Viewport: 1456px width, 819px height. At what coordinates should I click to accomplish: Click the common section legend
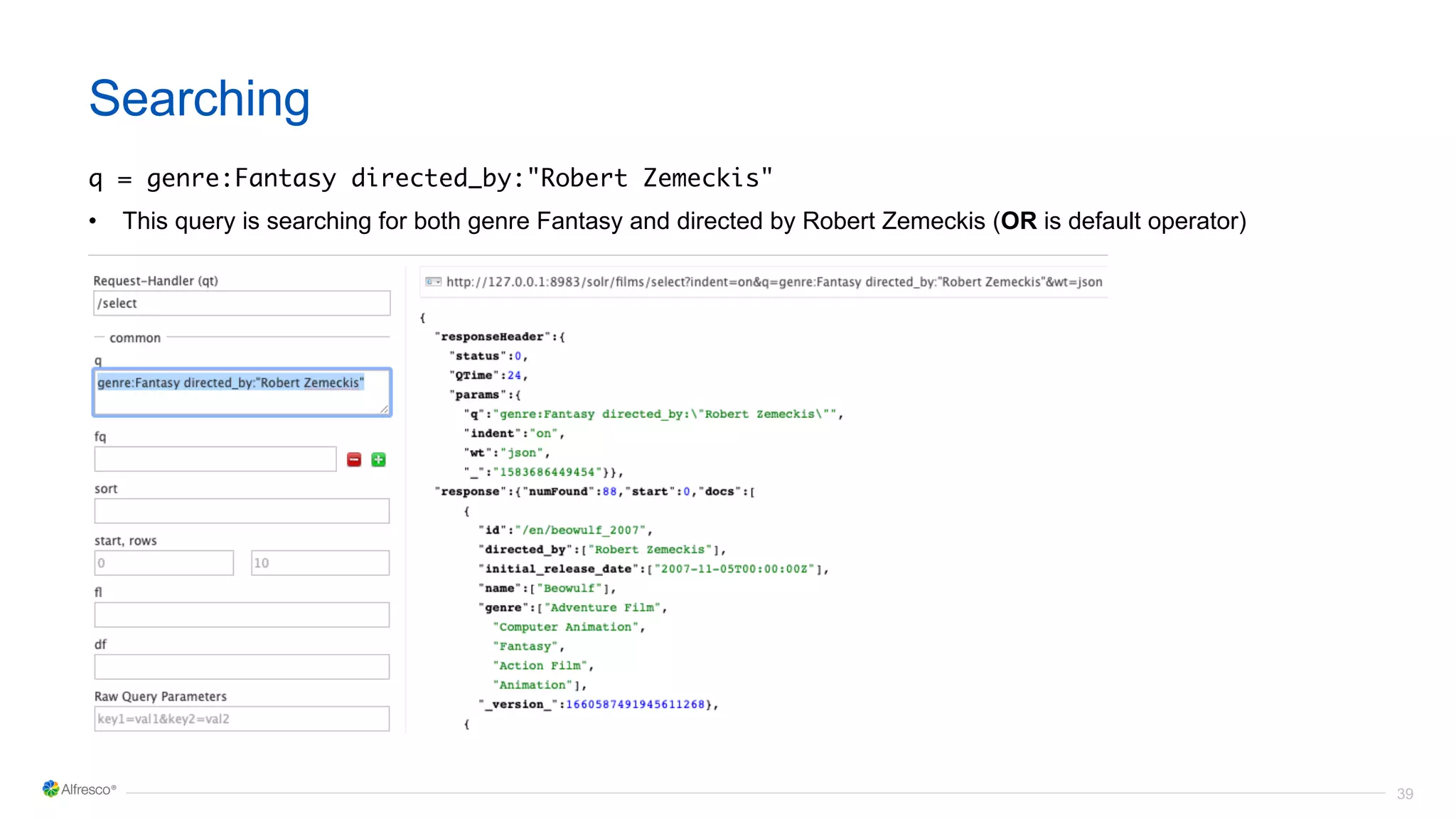coord(135,338)
